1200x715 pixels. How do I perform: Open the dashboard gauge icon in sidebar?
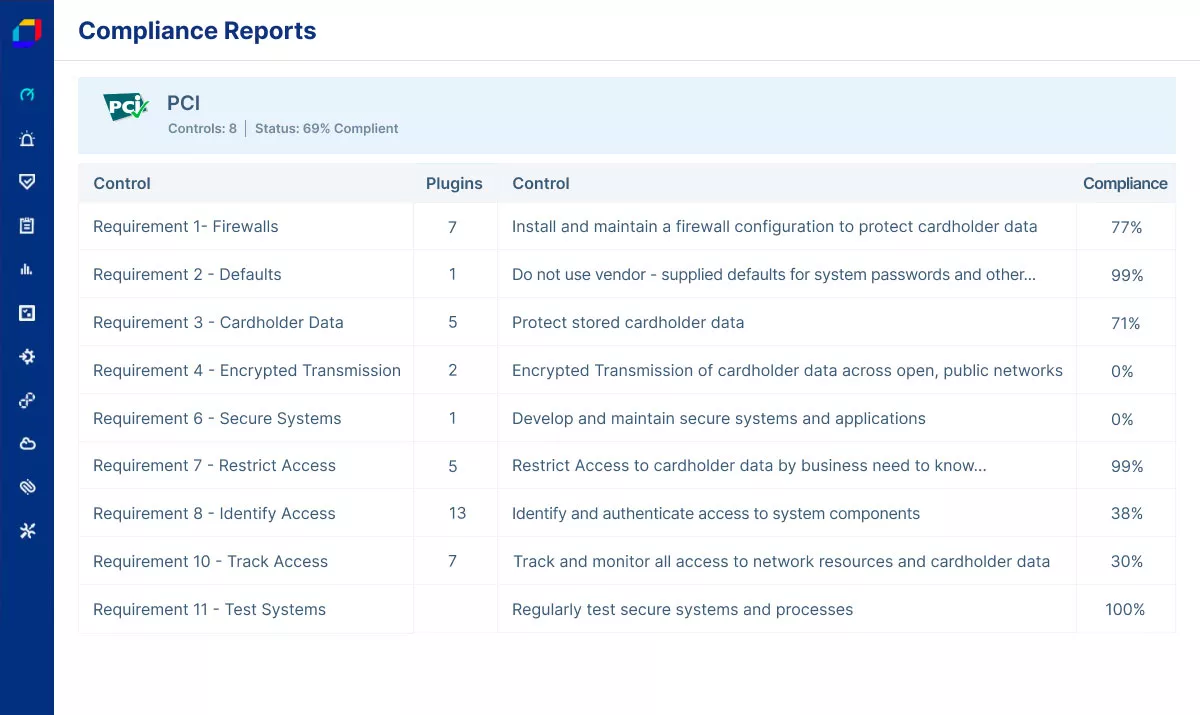tap(27, 95)
